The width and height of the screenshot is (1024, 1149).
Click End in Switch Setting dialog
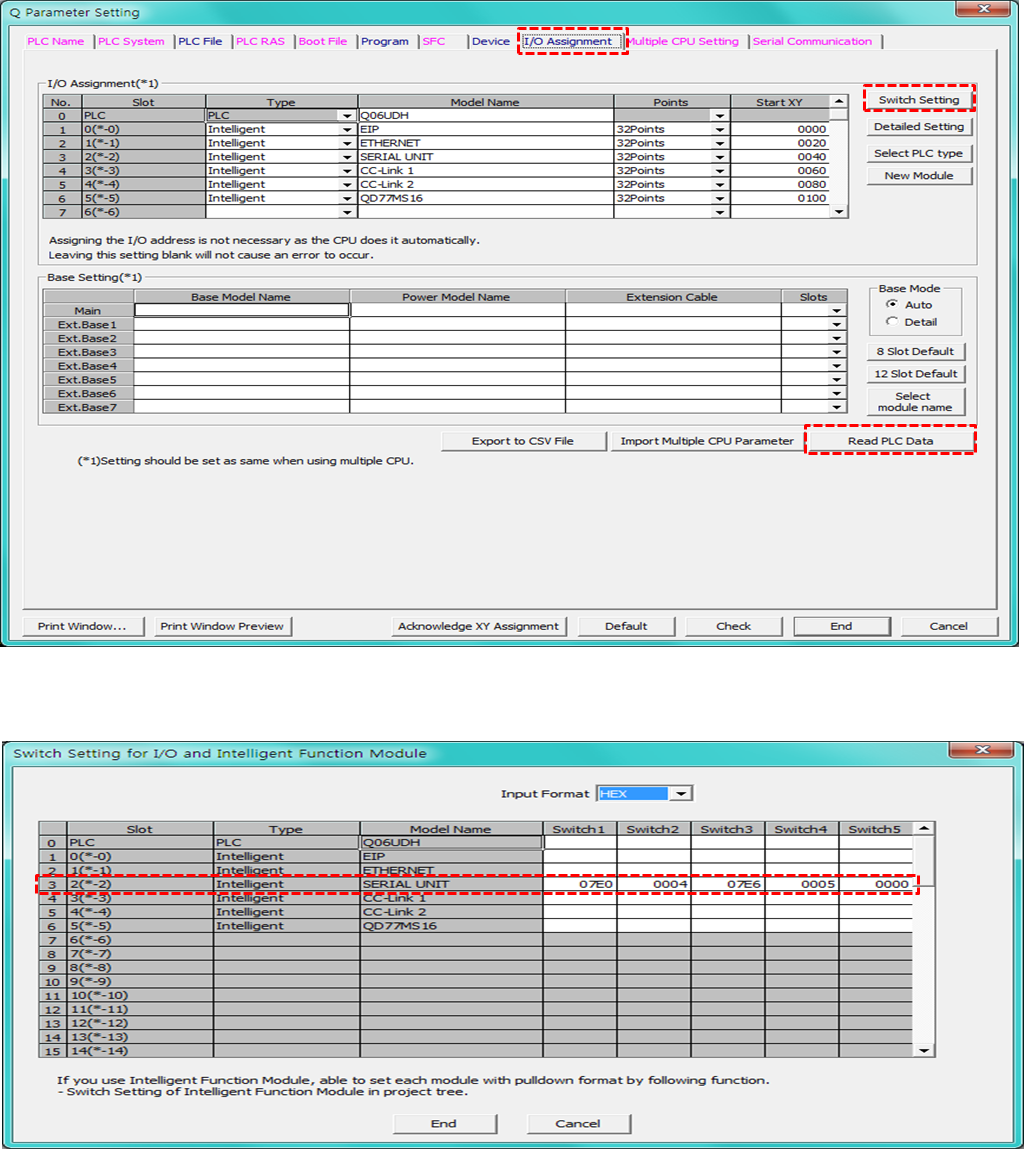pos(444,1123)
